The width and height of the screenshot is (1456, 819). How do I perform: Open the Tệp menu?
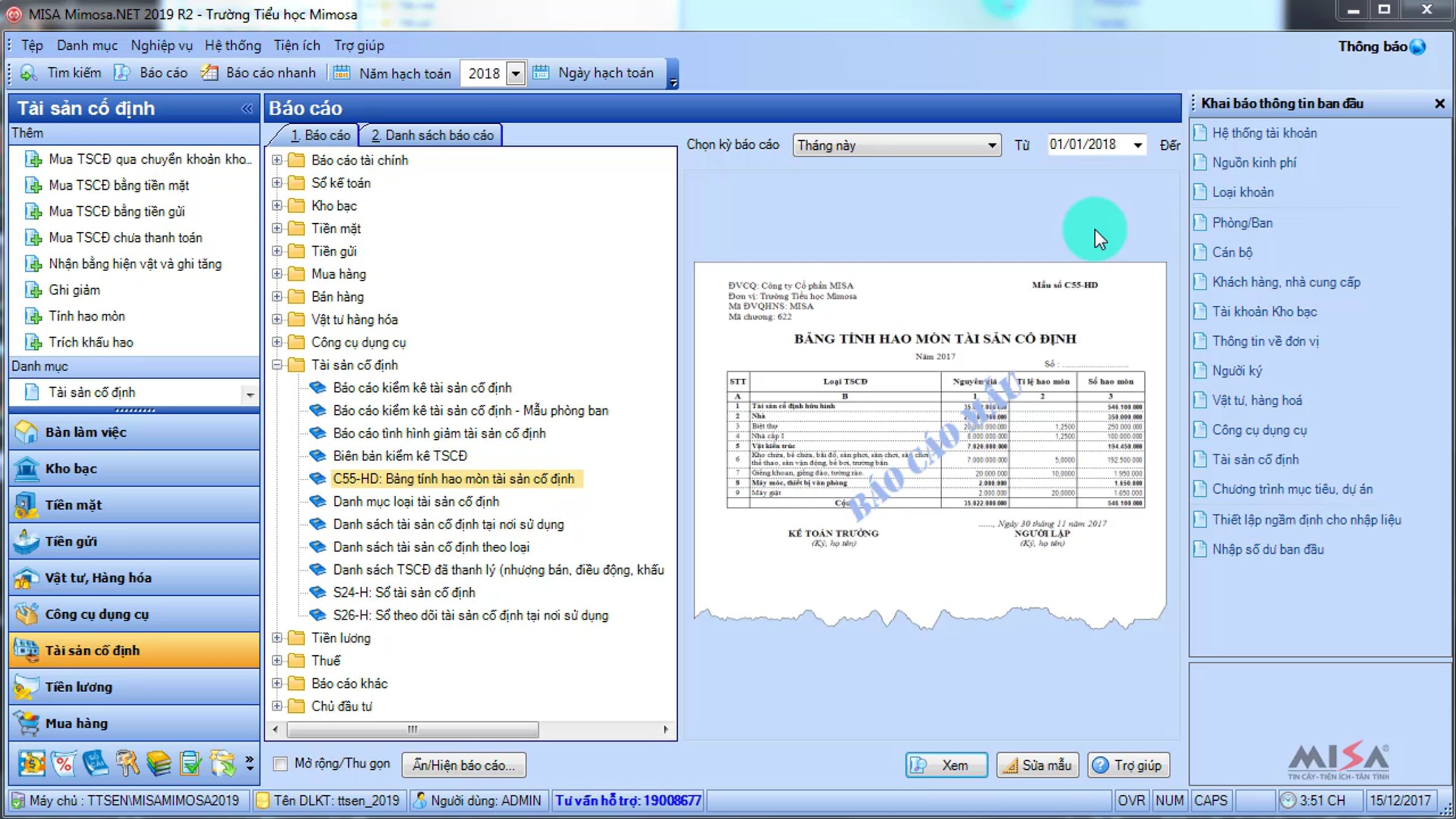click(x=32, y=45)
